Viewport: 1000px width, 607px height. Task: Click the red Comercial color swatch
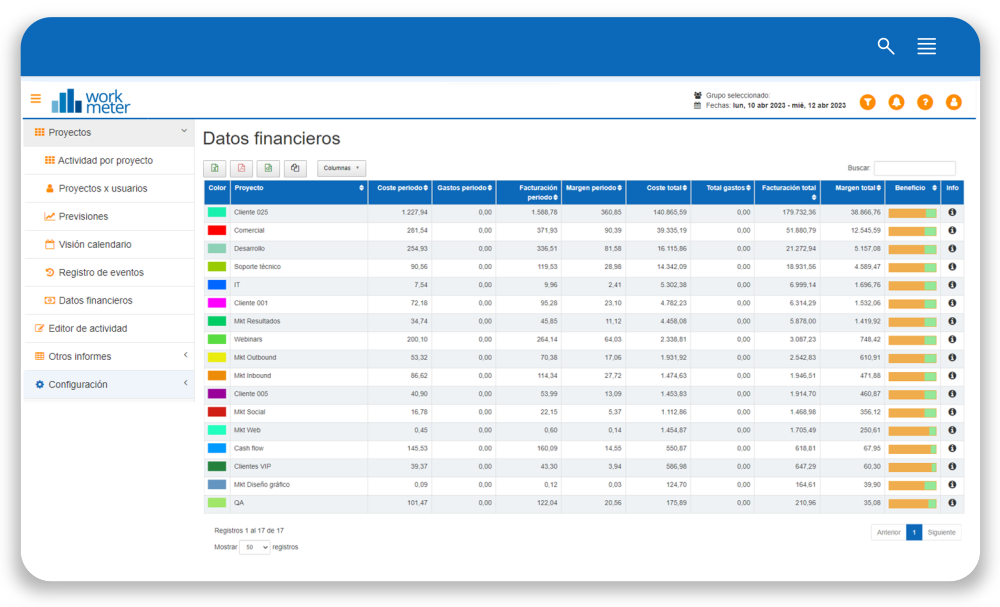click(217, 231)
